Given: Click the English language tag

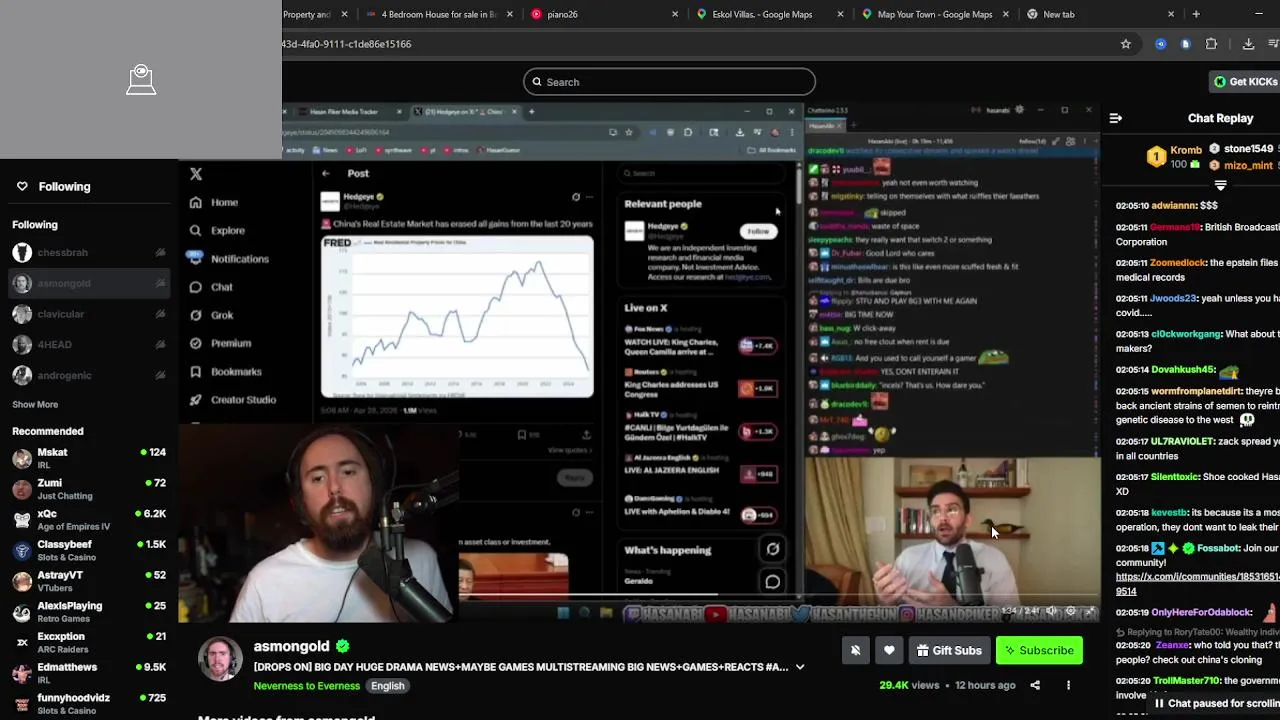Looking at the screenshot, I should click(x=388, y=686).
